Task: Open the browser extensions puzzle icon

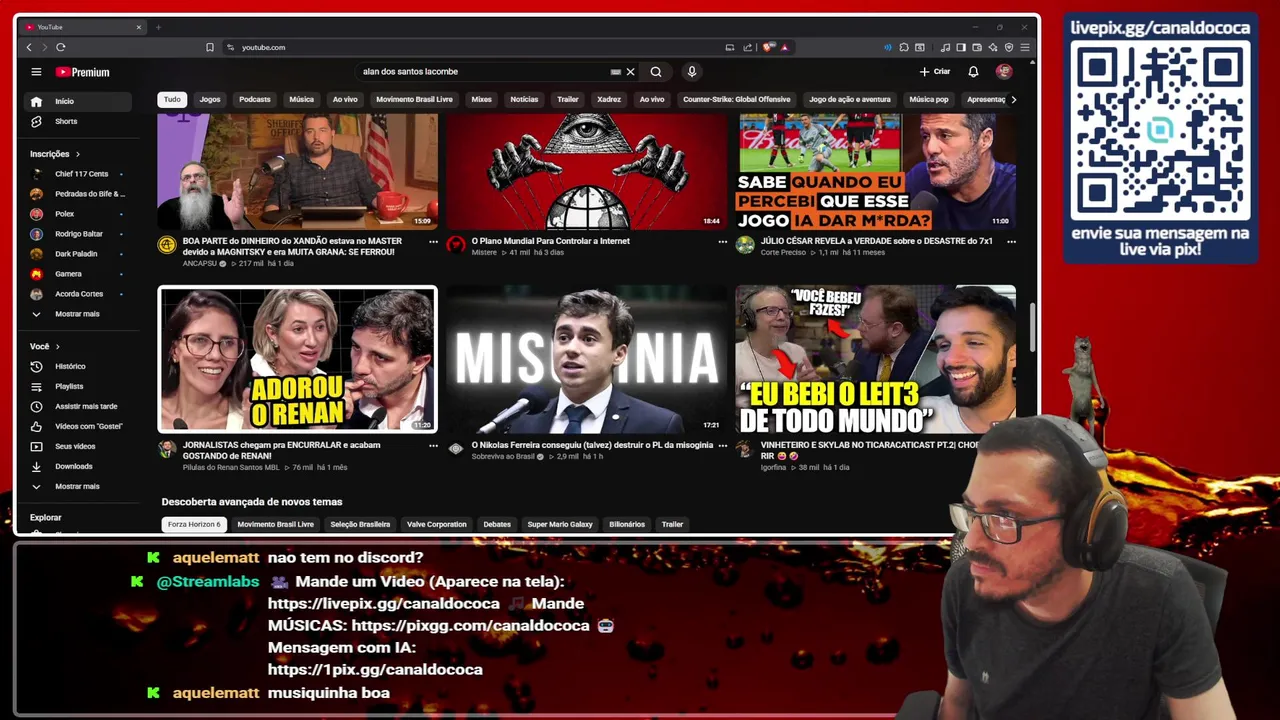Action: 904,47
